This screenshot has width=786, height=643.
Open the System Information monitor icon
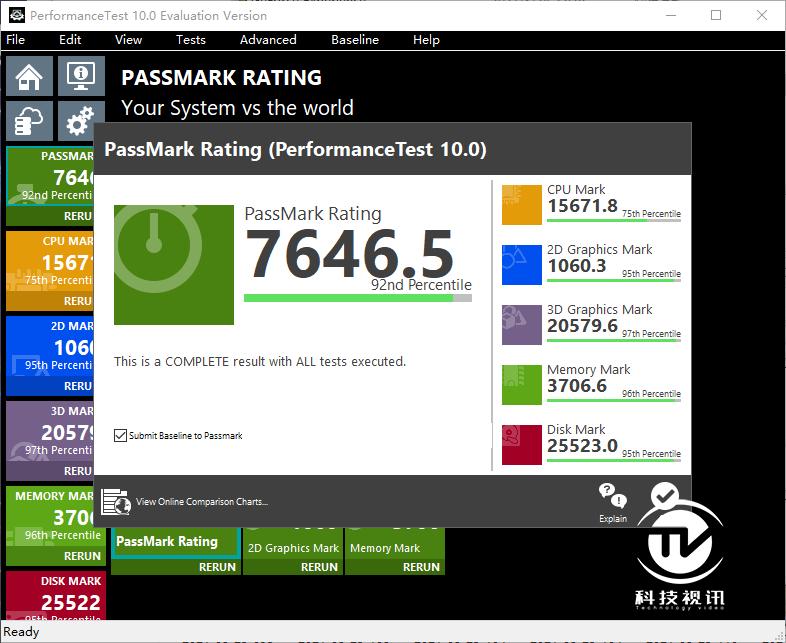pyautogui.click(x=81, y=76)
